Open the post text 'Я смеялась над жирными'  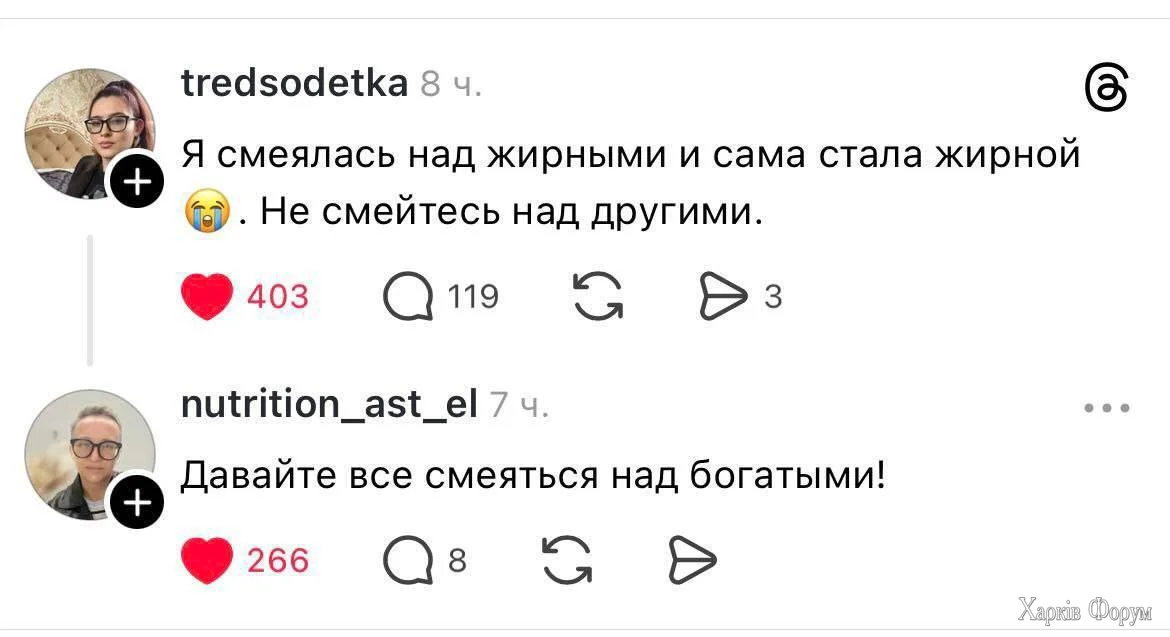[630, 157]
